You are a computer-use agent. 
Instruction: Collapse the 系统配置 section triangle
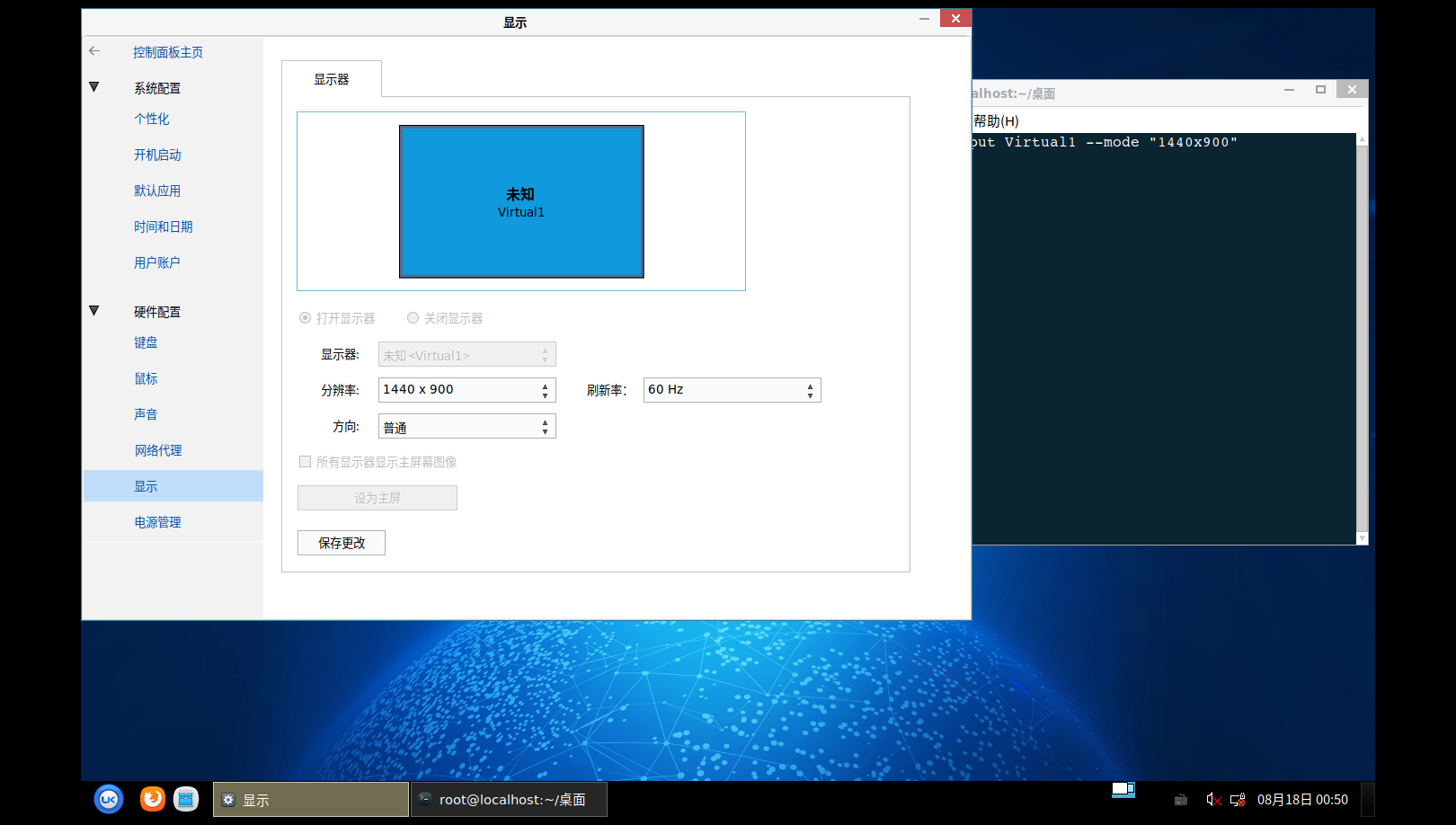coord(93,87)
